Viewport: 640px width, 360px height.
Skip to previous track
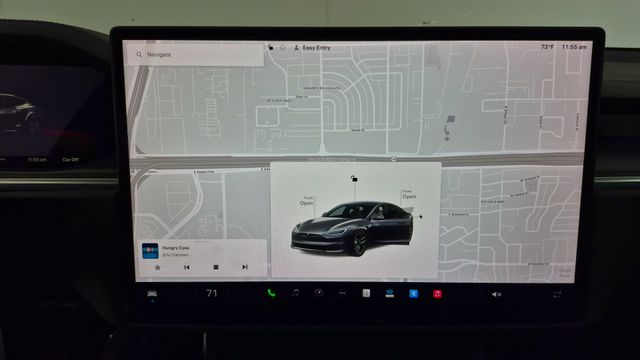coord(187,267)
